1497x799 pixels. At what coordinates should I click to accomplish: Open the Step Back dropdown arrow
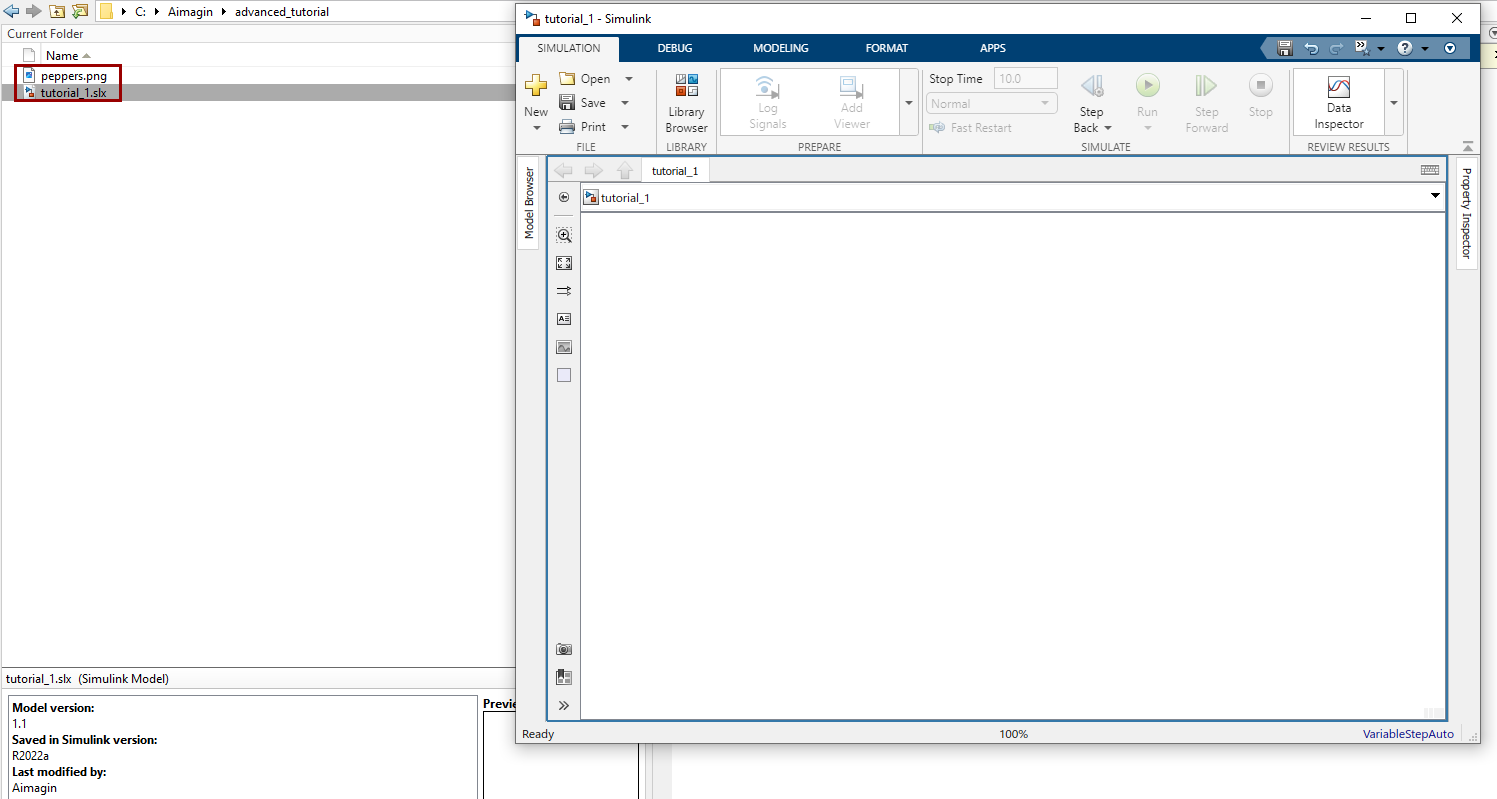[x=1108, y=128]
